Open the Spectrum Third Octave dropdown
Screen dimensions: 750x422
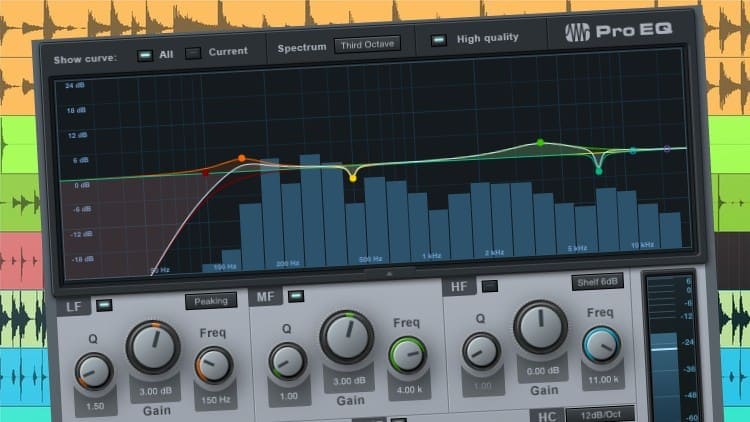[x=367, y=44]
